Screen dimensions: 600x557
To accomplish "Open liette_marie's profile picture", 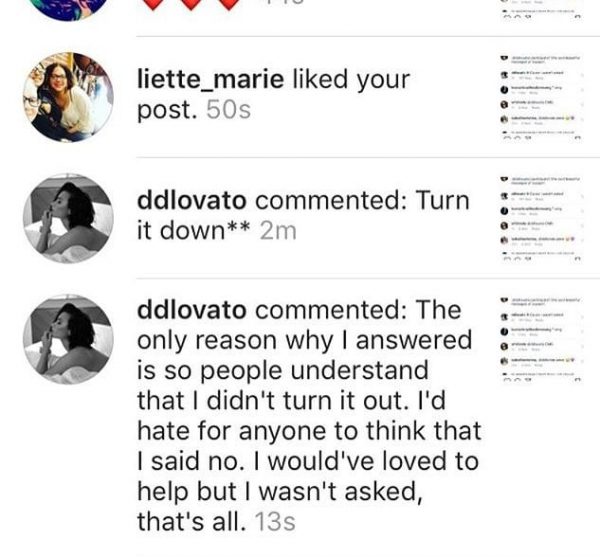I will [68, 97].
